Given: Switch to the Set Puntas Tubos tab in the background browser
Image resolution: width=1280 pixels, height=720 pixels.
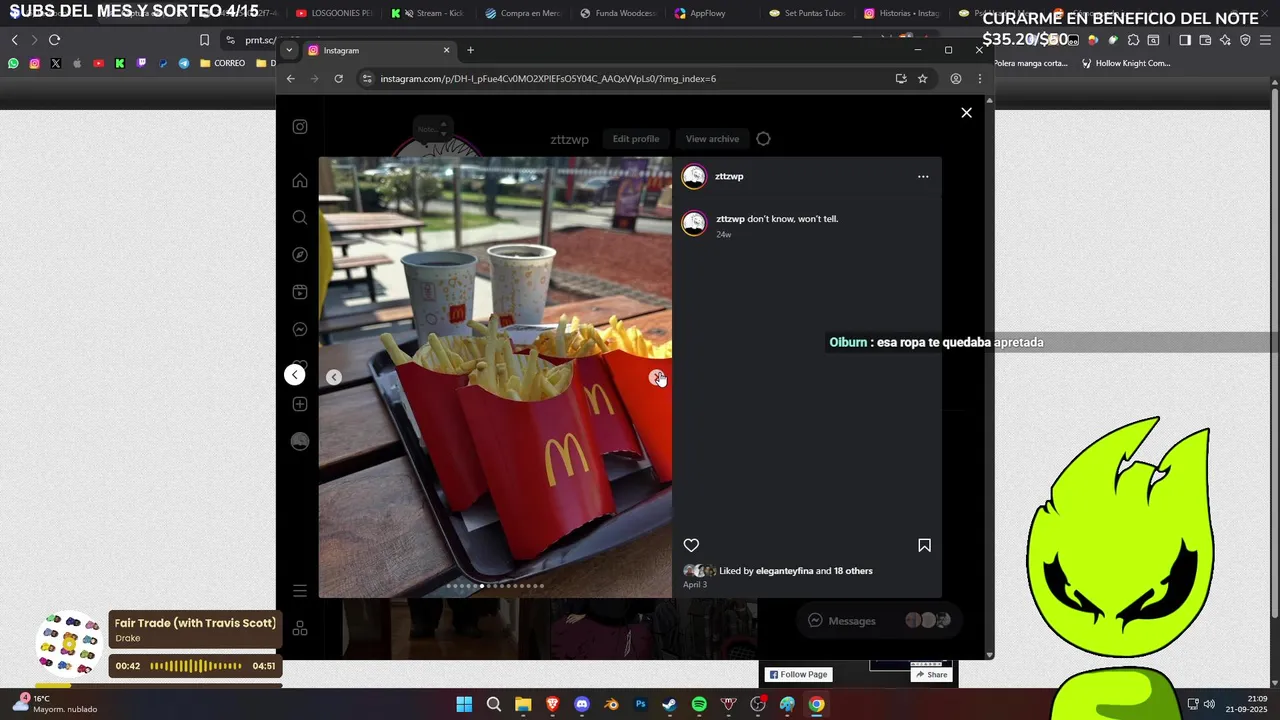Looking at the screenshot, I should [x=808, y=14].
